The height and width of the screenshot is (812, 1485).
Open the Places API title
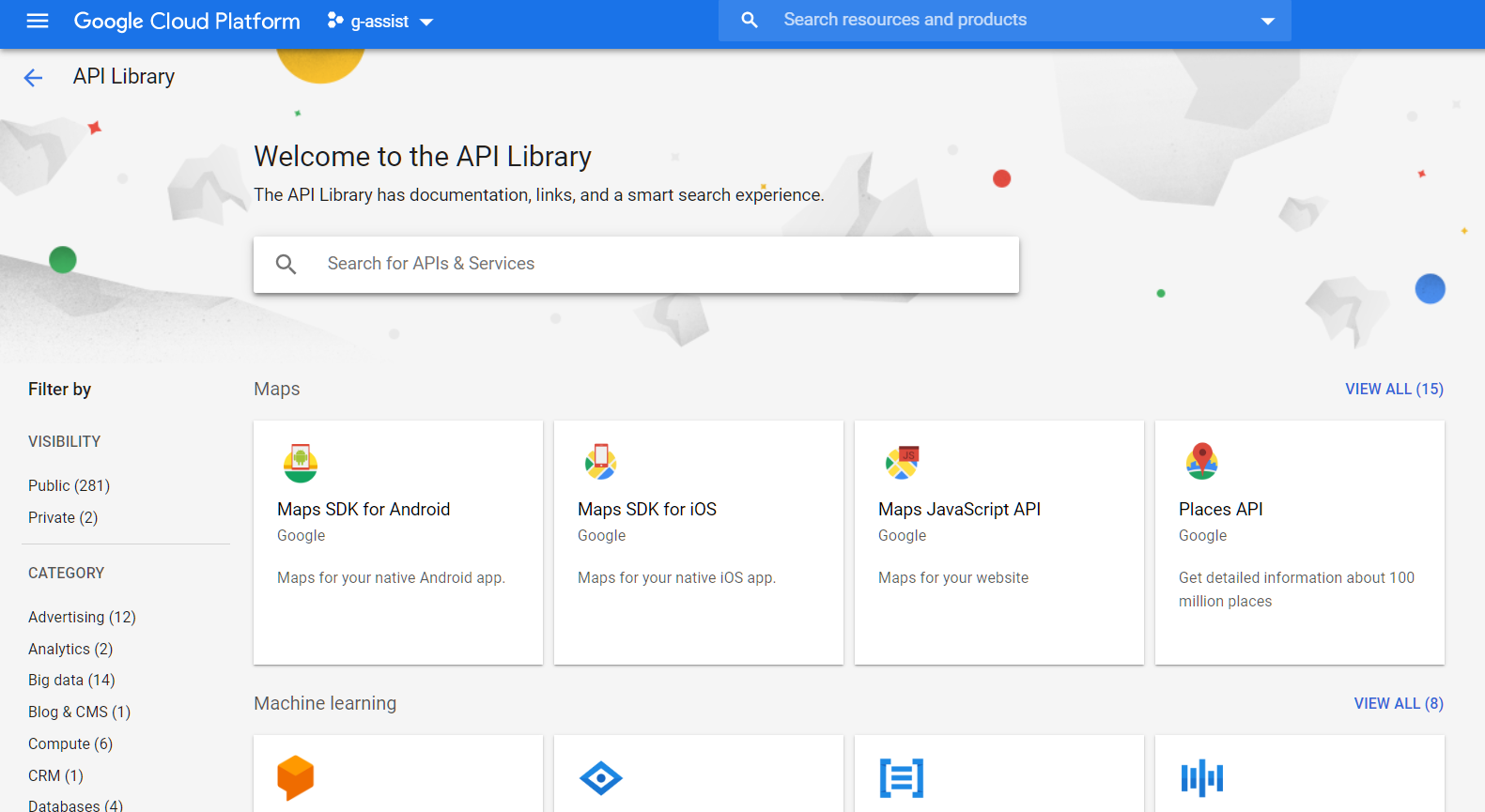click(1220, 509)
